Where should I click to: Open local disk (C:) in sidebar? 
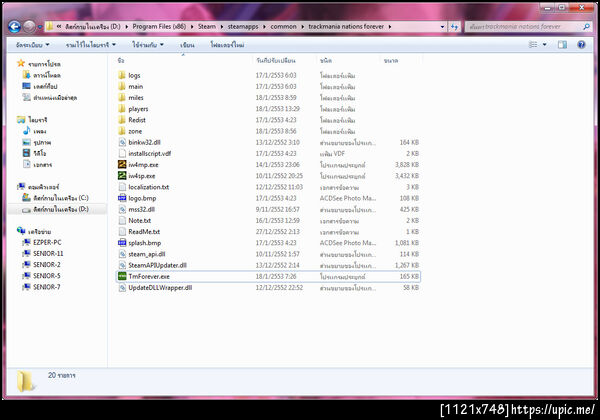point(55,198)
